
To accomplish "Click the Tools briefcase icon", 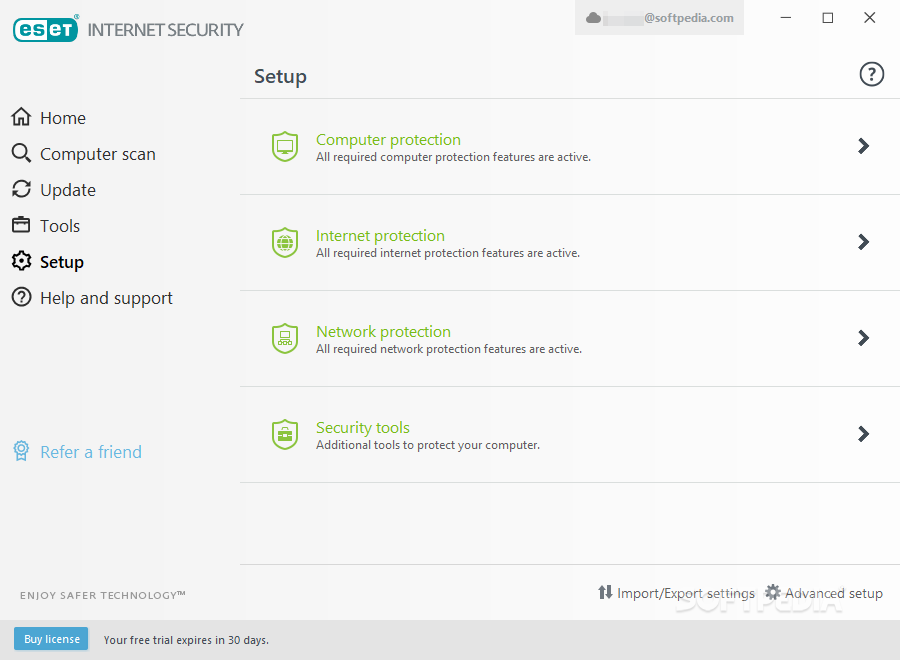I will point(21,224).
